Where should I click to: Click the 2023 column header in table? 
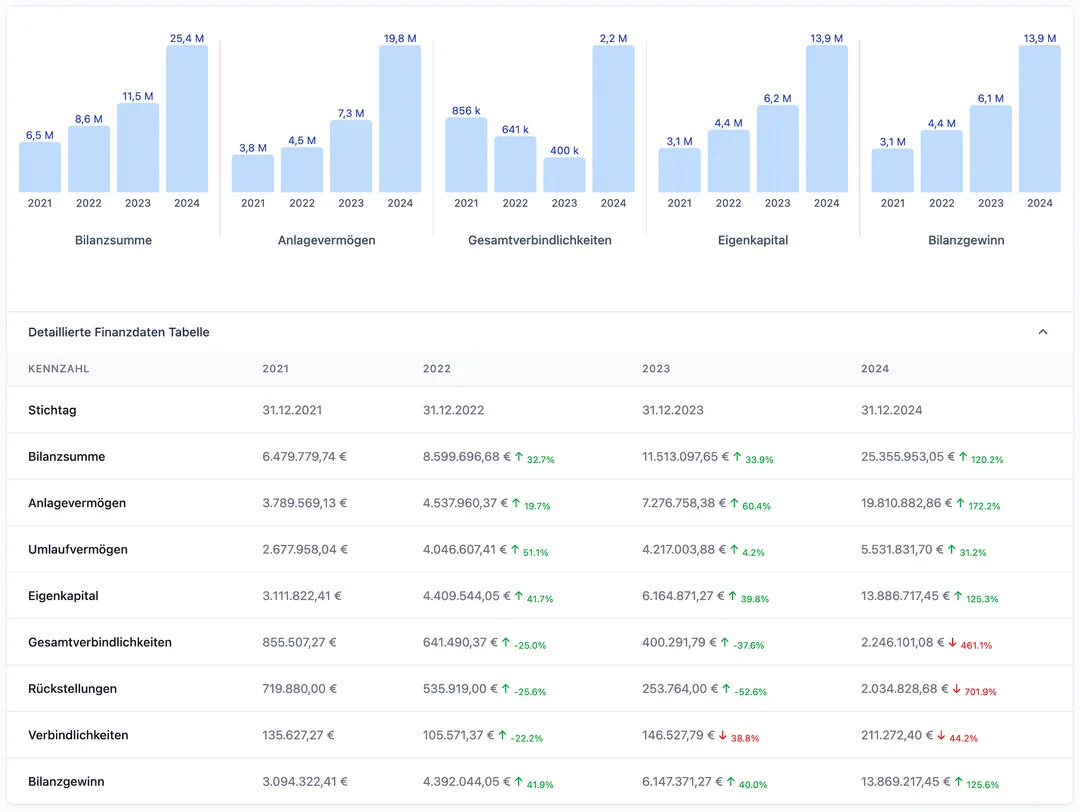655,369
